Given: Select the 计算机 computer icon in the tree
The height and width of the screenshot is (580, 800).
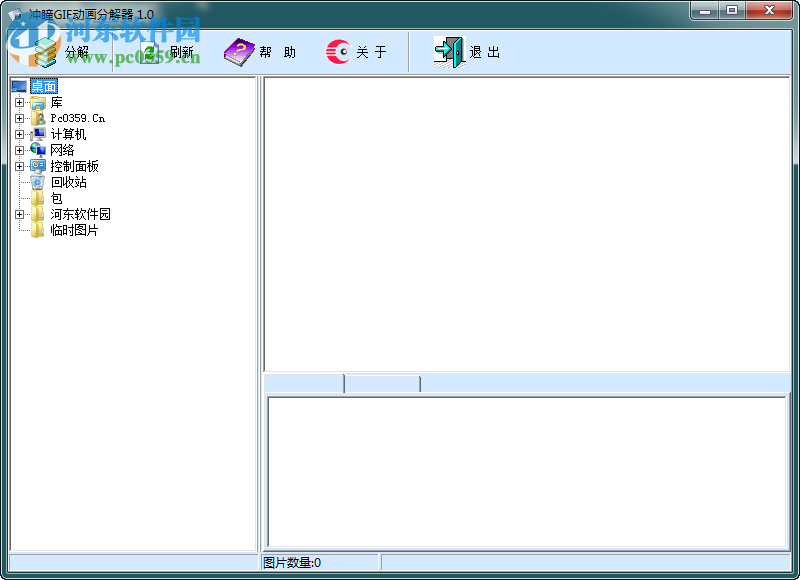Looking at the screenshot, I should point(40,135).
